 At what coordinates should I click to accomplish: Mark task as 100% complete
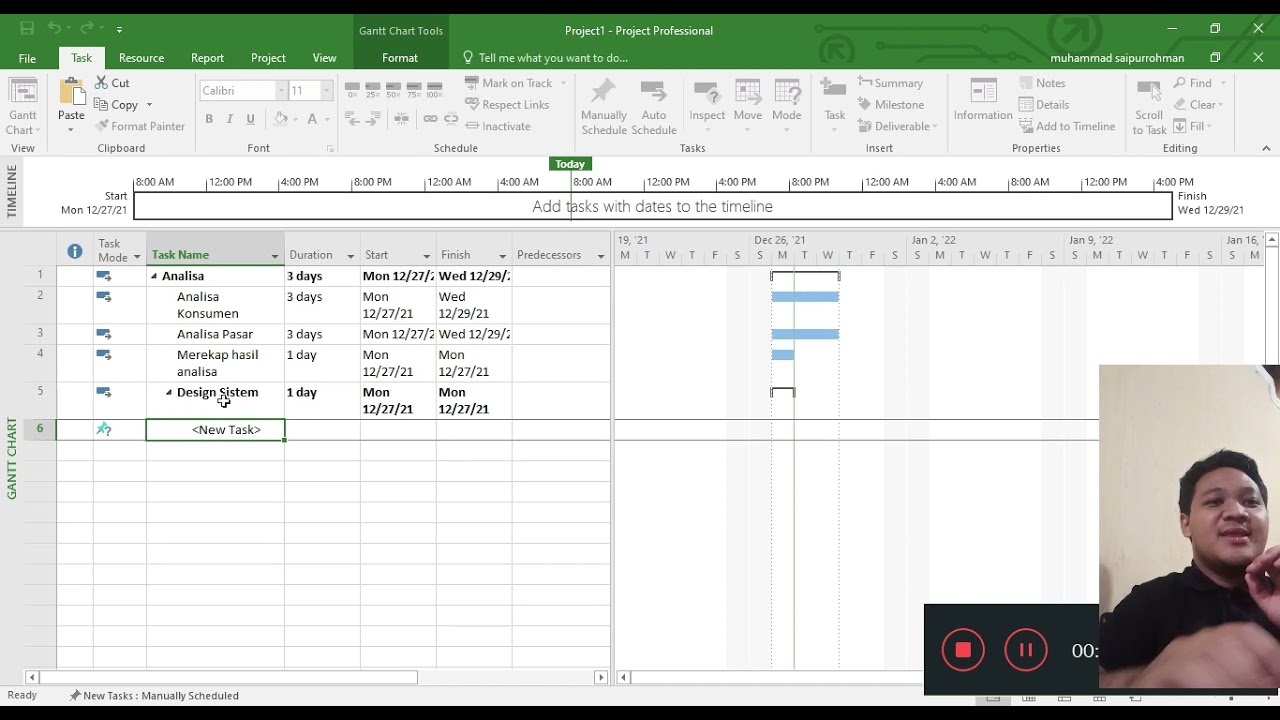[x=434, y=90]
